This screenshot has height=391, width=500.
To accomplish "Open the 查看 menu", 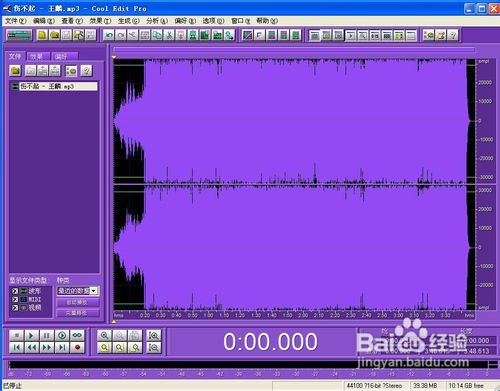I will pyautogui.click(x=72, y=21).
